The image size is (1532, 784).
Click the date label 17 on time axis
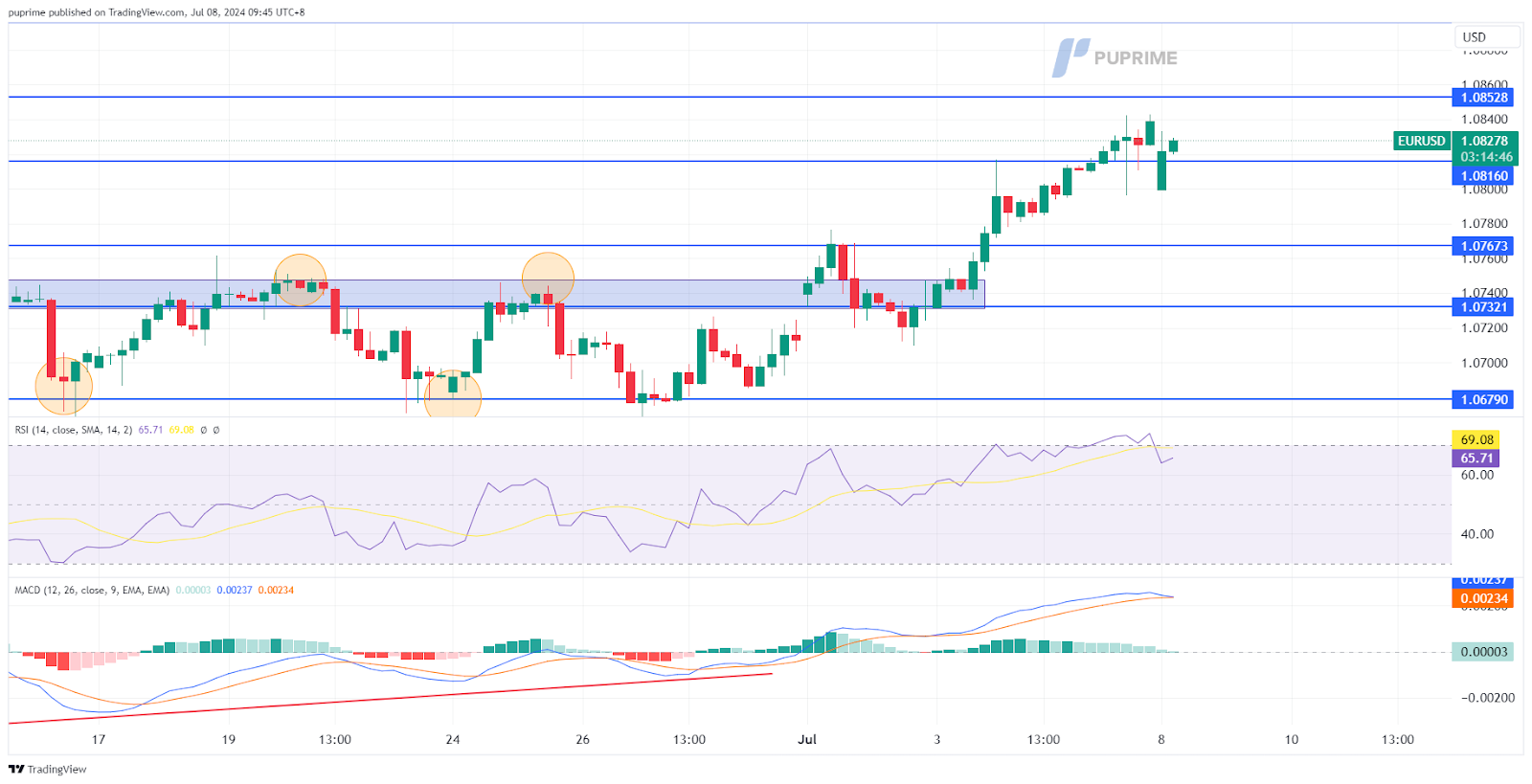(98, 740)
